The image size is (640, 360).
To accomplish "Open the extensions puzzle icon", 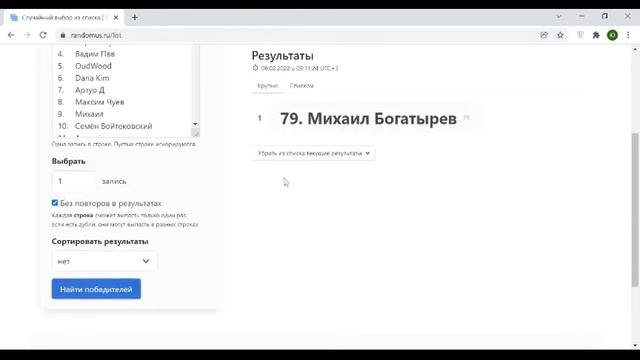I will (596, 36).
